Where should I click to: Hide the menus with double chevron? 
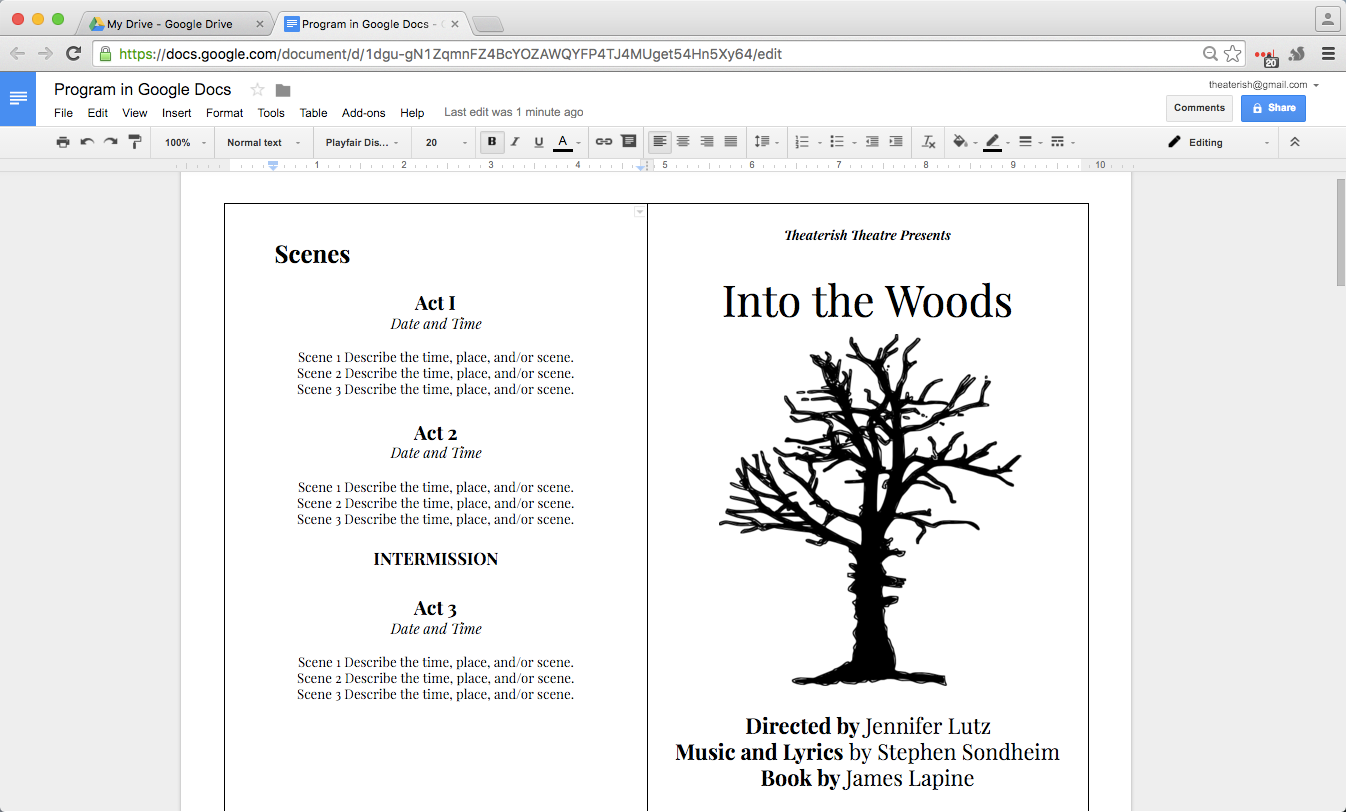click(x=1295, y=142)
